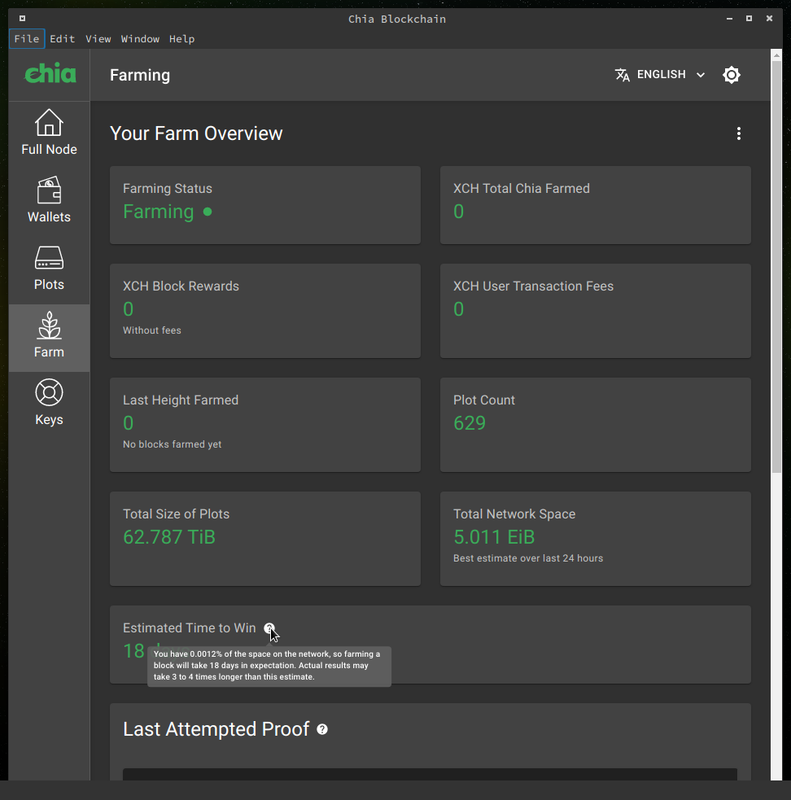Click the 'Total Network Space' label
The image size is (791, 800).
tap(514, 514)
